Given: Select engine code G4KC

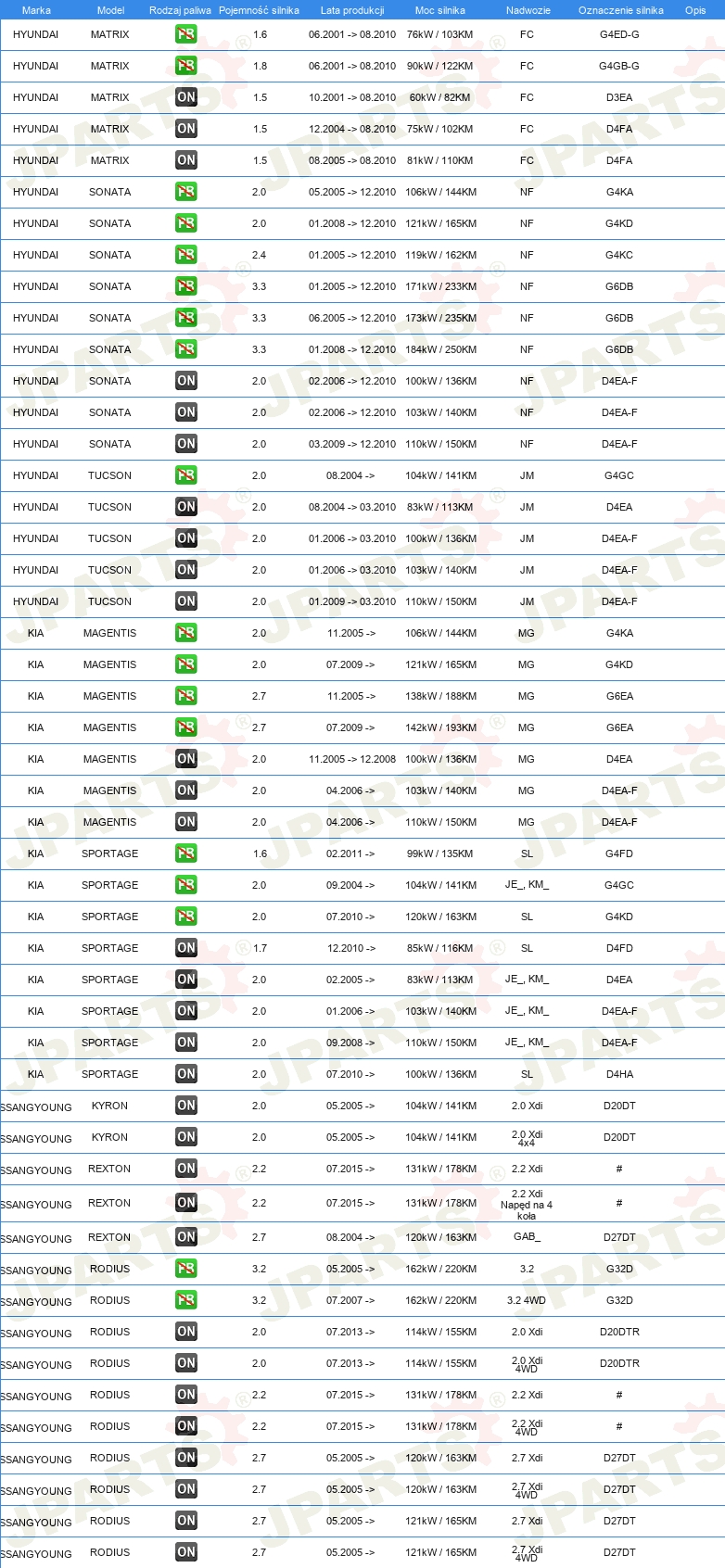Looking at the screenshot, I should coord(619,255).
